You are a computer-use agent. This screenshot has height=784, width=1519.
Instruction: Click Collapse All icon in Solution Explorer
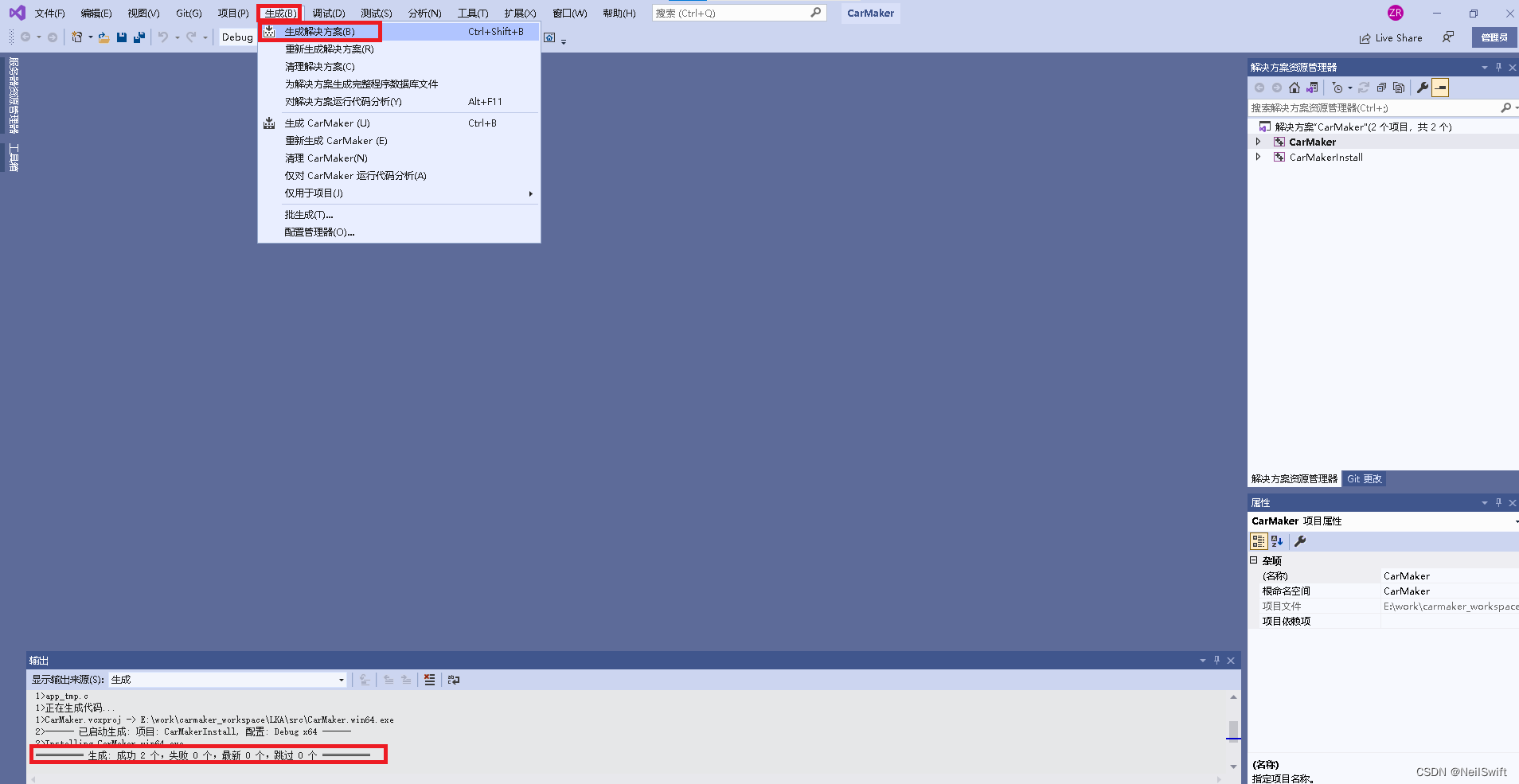[1381, 88]
